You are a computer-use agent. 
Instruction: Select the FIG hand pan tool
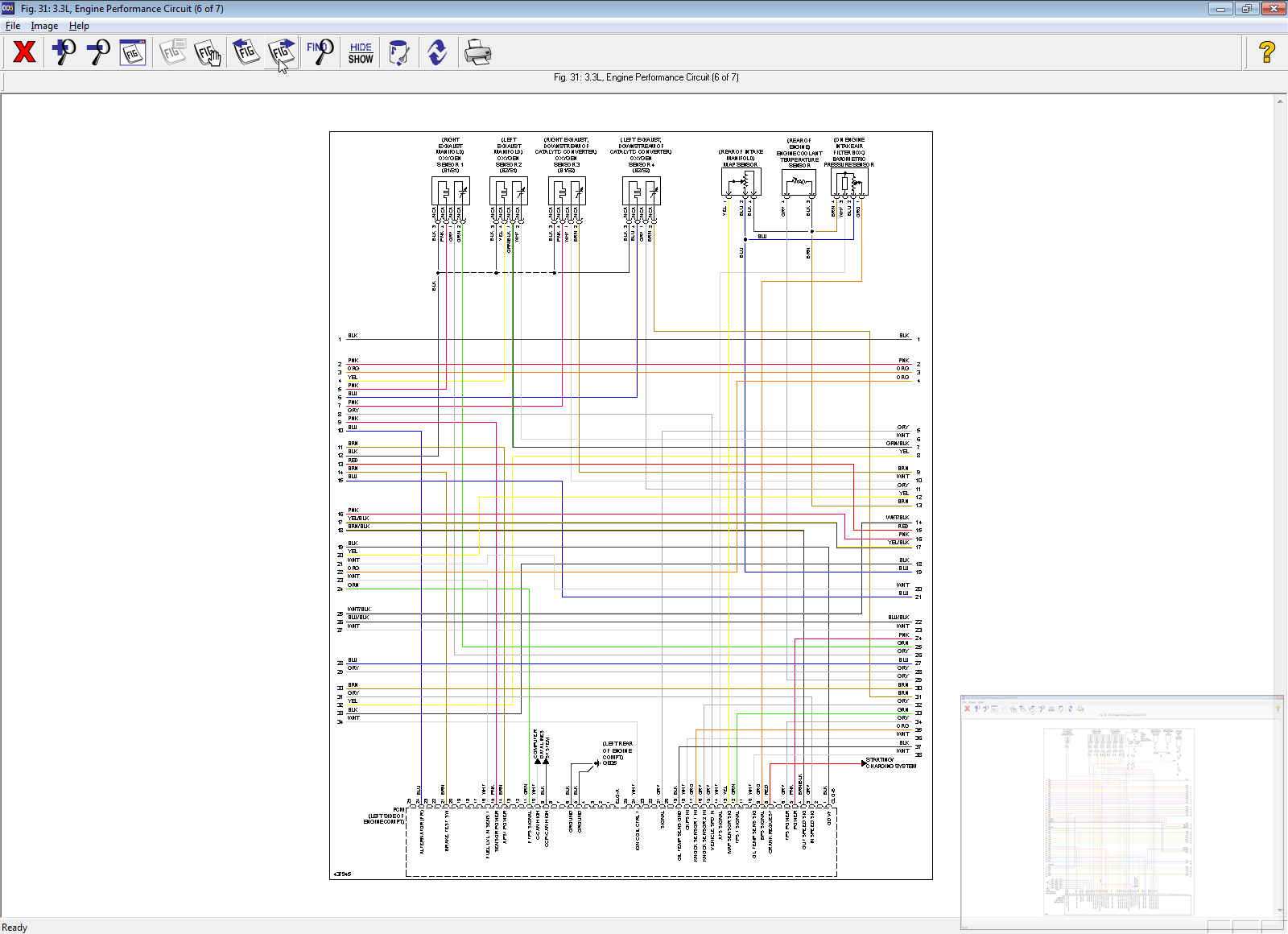(208, 53)
